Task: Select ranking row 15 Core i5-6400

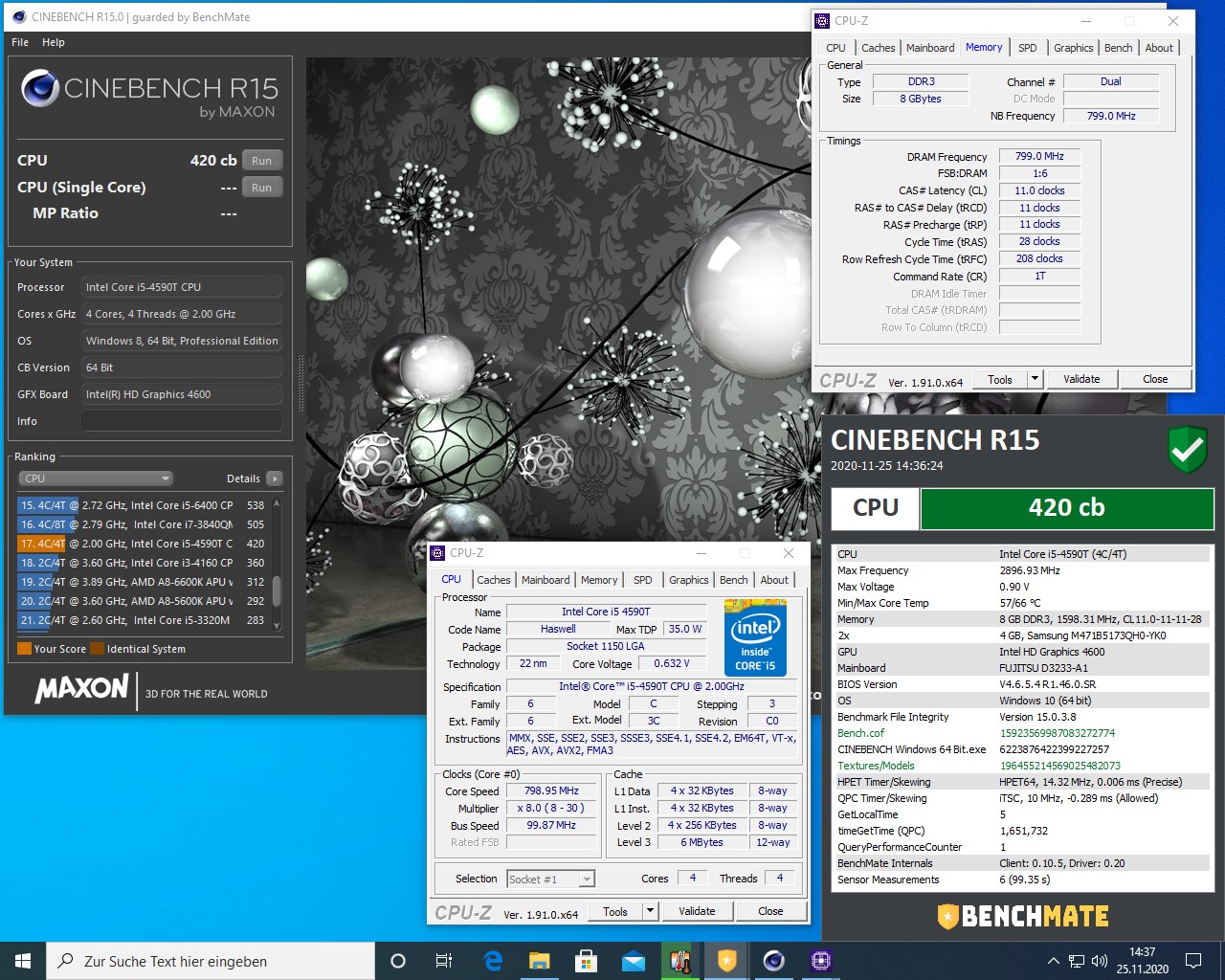Action: click(143, 505)
